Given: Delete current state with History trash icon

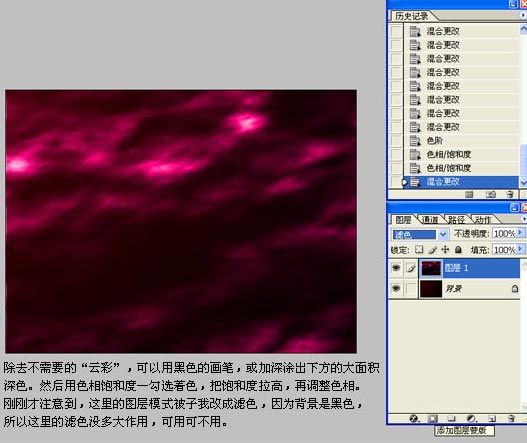Looking at the screenshot, I should [x=510, y=194].
